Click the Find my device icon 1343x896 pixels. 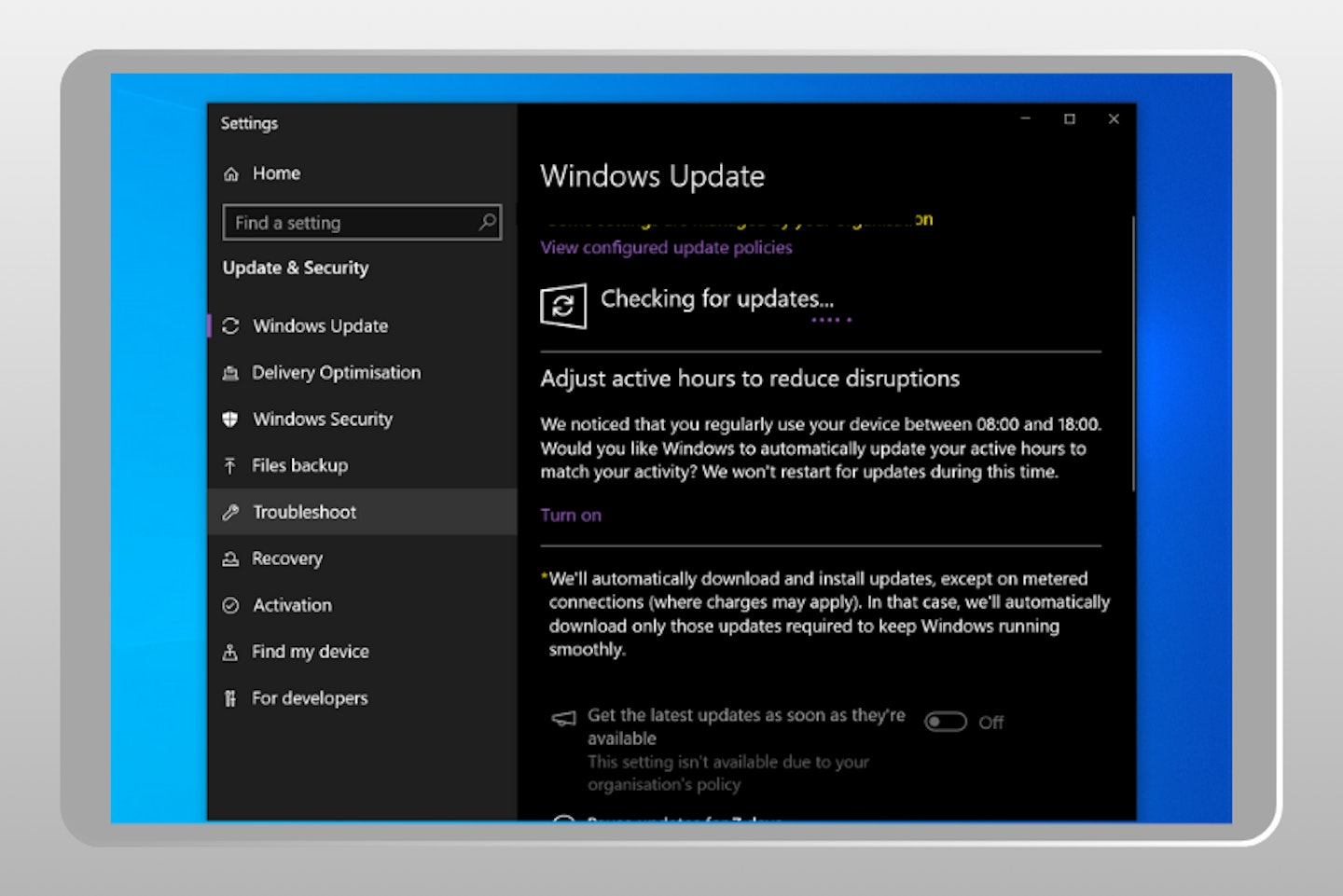tap(230, 652)
